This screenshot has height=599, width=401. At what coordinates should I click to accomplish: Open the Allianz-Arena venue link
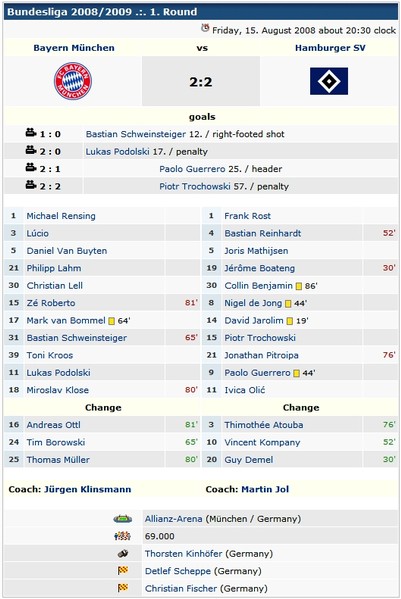[x=173, y=519]
